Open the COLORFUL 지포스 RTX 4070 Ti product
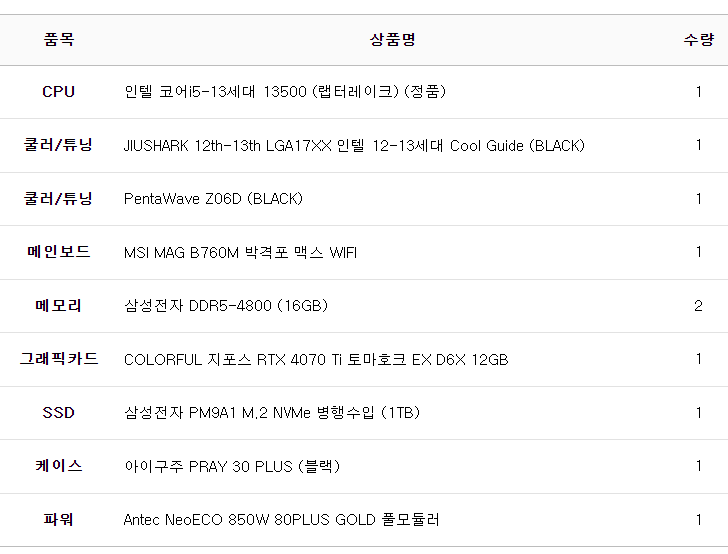 316,360
